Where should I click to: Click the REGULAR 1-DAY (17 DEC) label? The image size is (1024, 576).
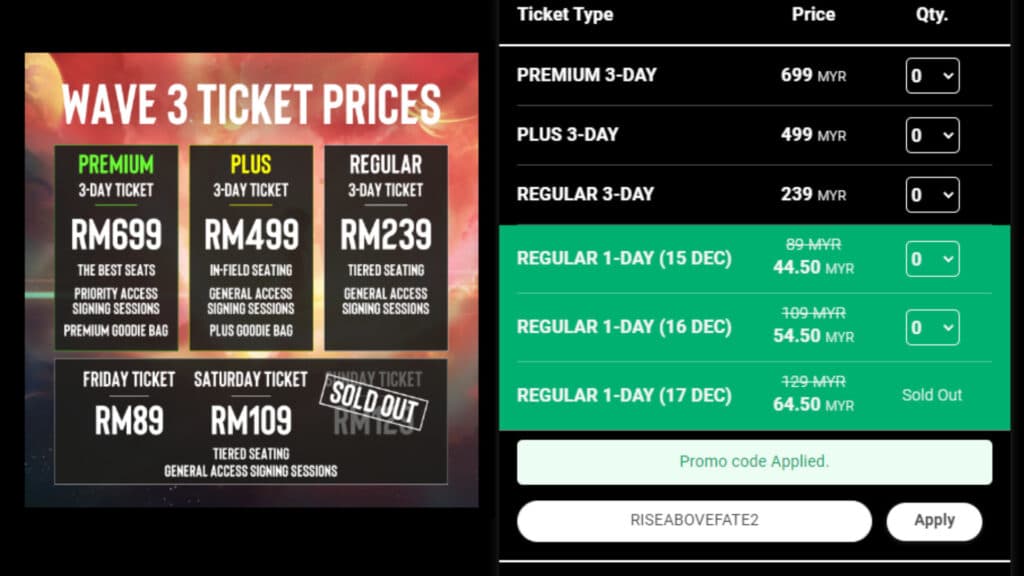click(x=624, y=395)
